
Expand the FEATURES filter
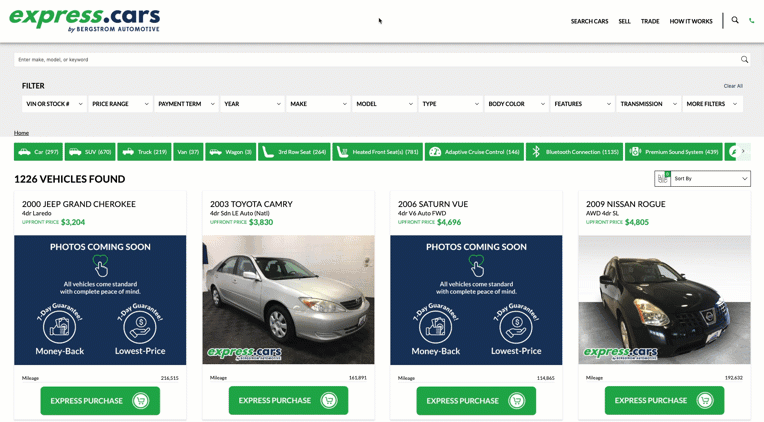click(582, 104)
